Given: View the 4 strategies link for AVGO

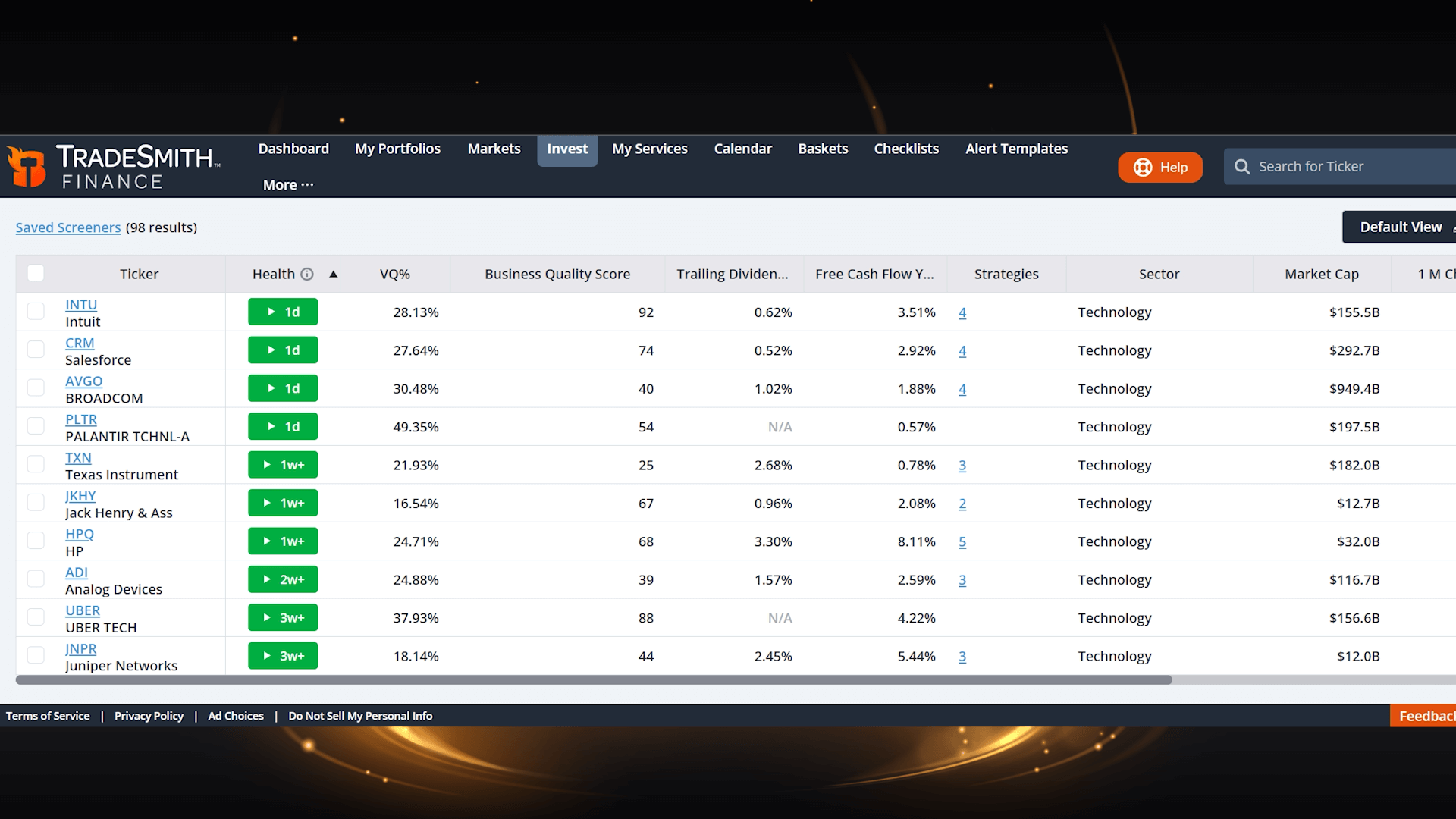Looking at the screenshot, I should (962, 388).
